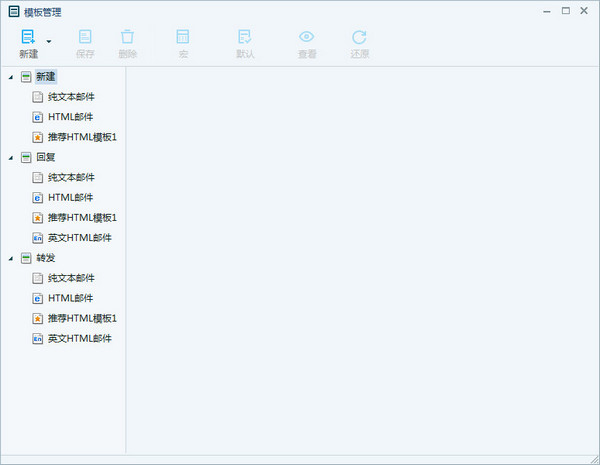Select 英文HTML邮件 under the 回复 group
The image size is (600, 465).
(80, 238)
